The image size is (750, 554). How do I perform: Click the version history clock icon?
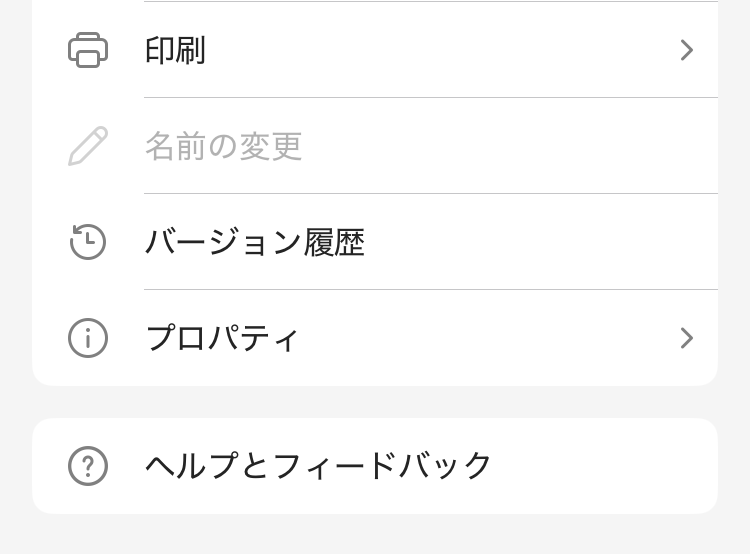(88, 242)
